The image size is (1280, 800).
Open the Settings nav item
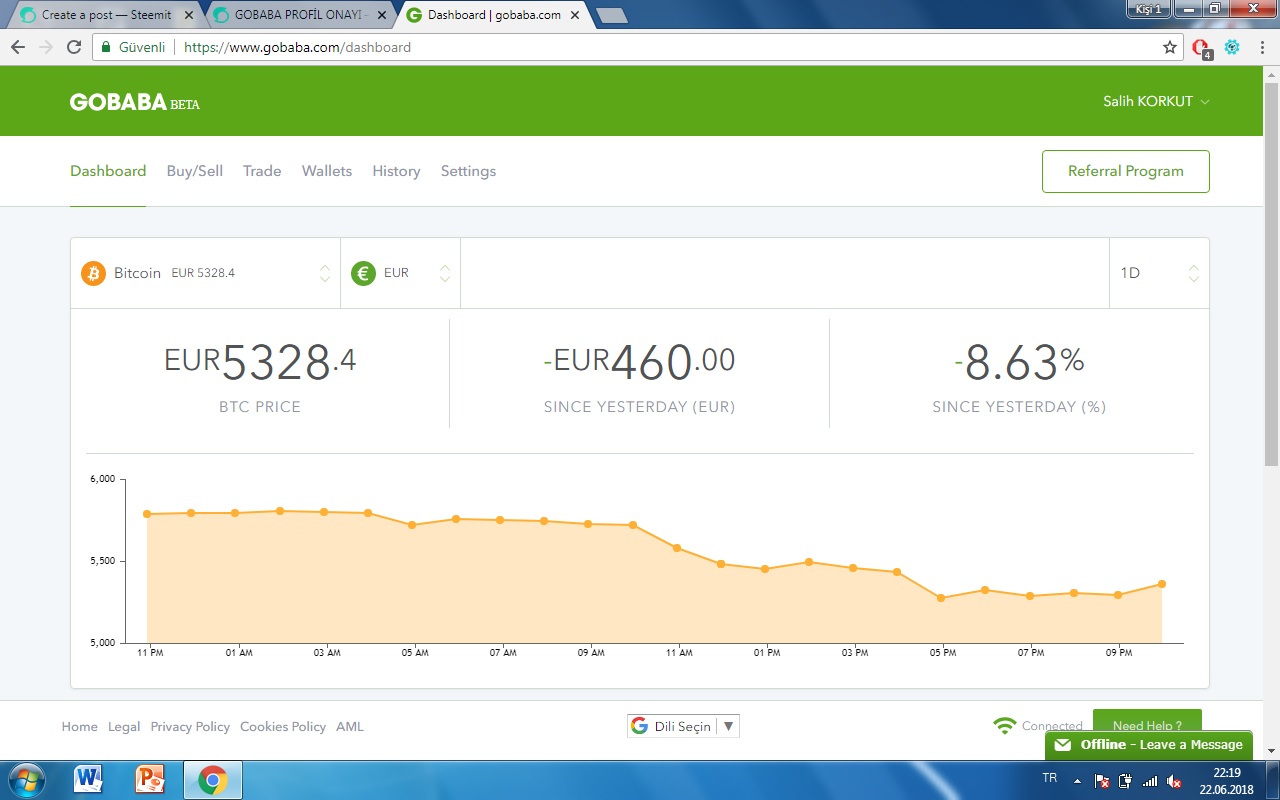(468, 171)
